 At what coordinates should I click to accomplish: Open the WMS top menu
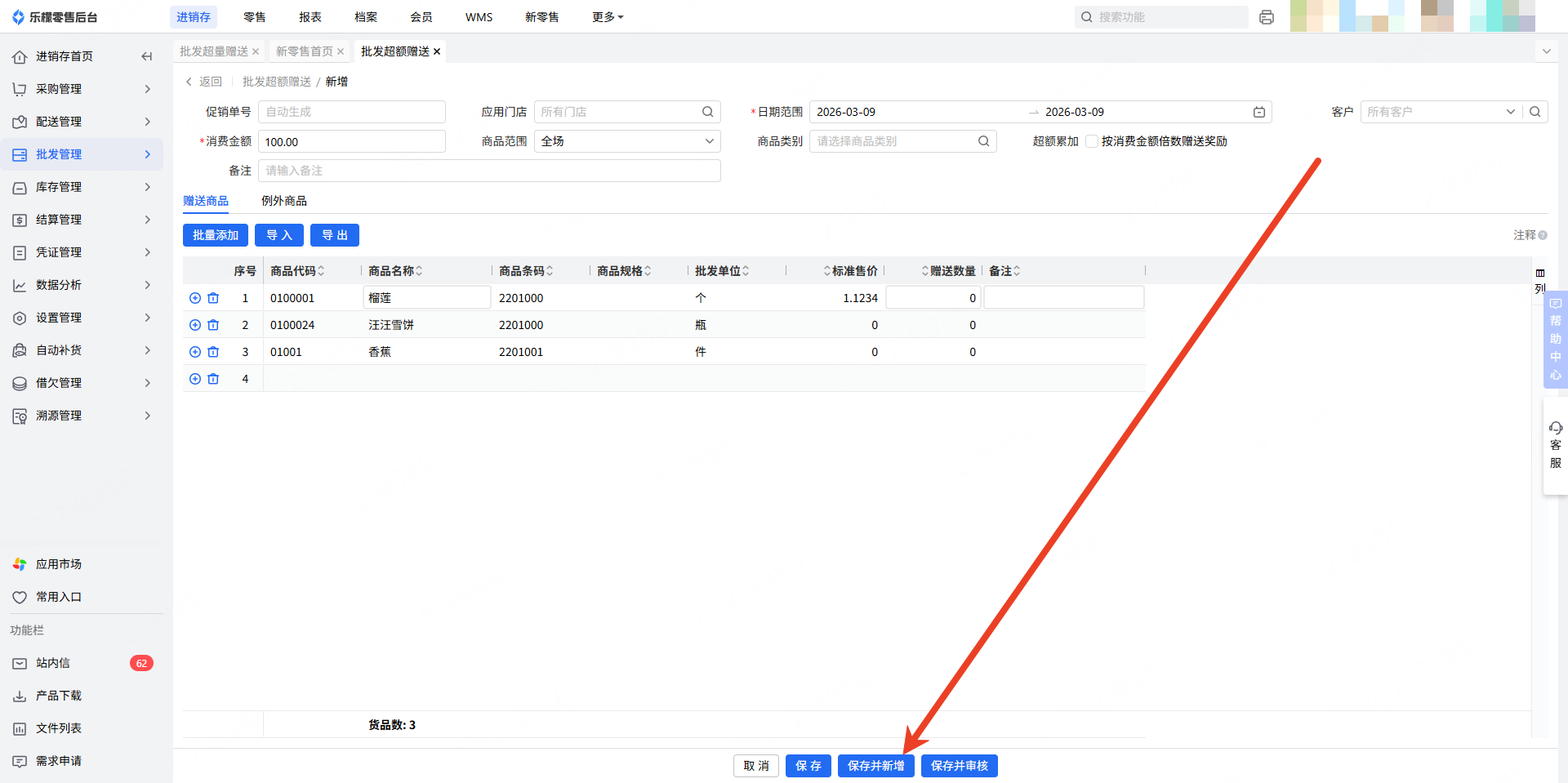pyautogui.click(x=479, y=17)
